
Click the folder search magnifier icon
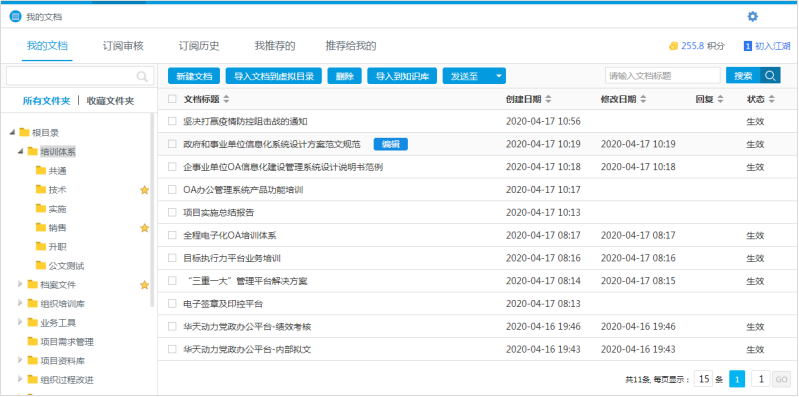(142, 76)
